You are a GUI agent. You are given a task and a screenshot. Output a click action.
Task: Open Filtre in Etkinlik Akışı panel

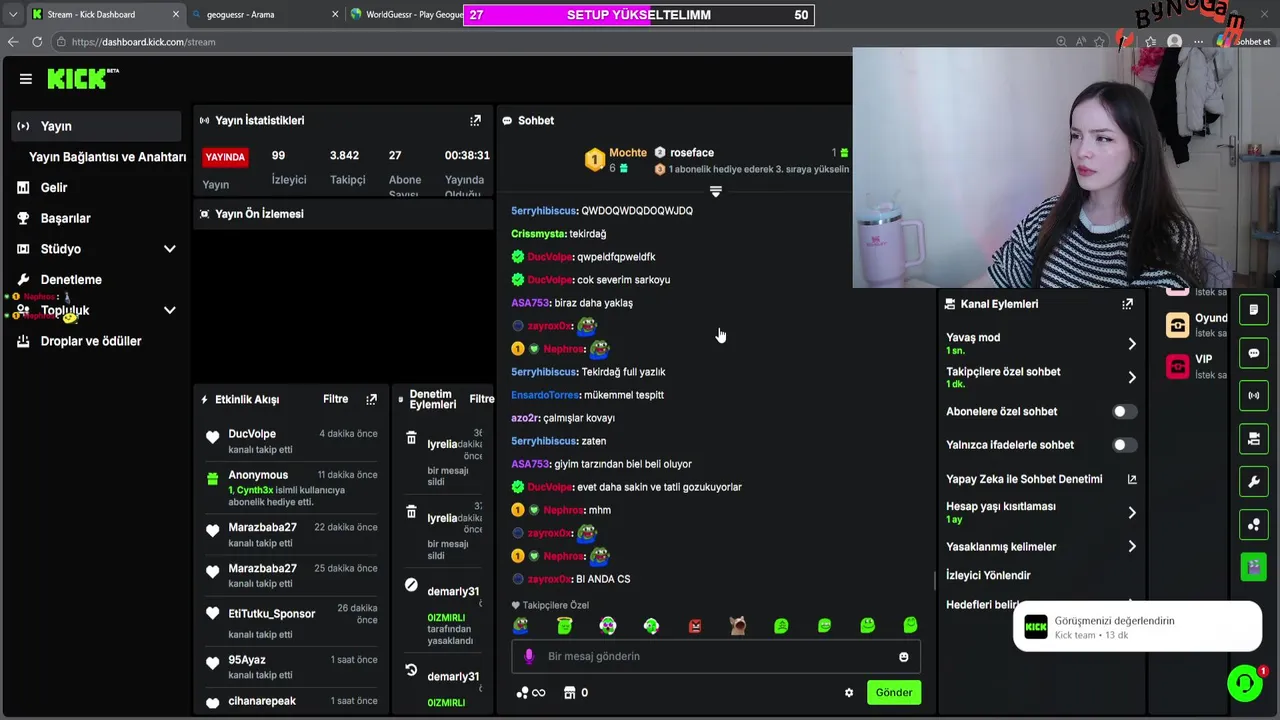click(x=336, y=399)
